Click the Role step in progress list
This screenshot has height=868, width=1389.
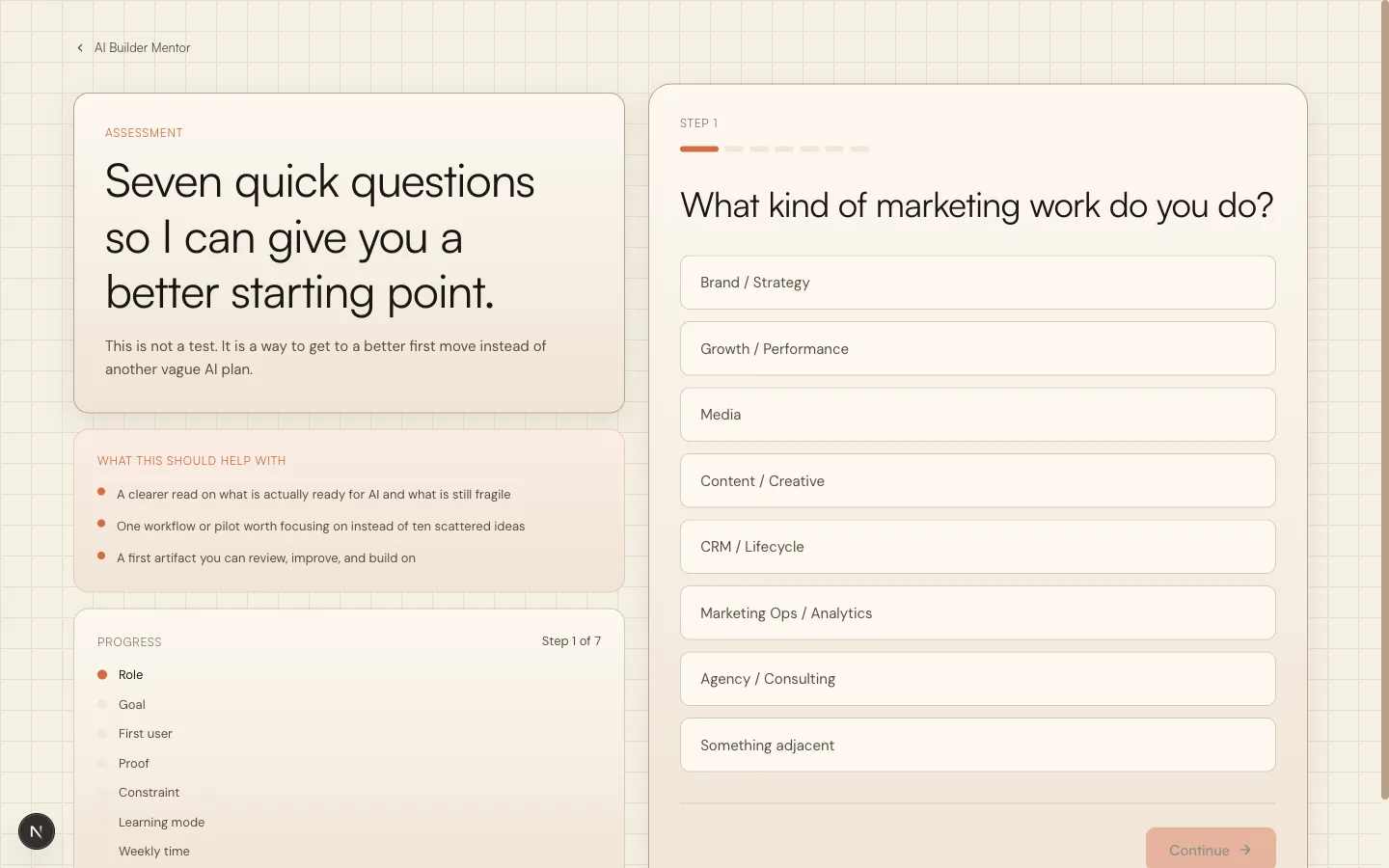point(130,675)
